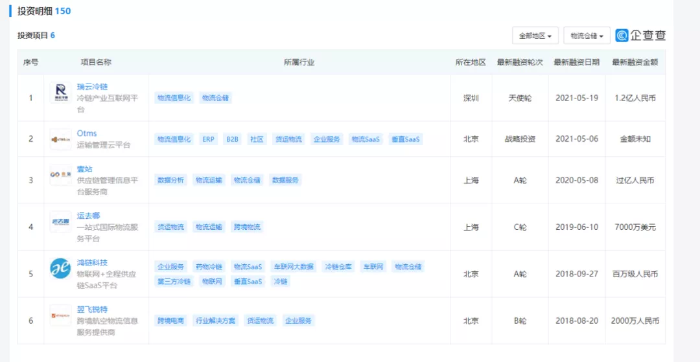
Task: Click the 投资明细 150 section heading
Action: coord(44,11)
